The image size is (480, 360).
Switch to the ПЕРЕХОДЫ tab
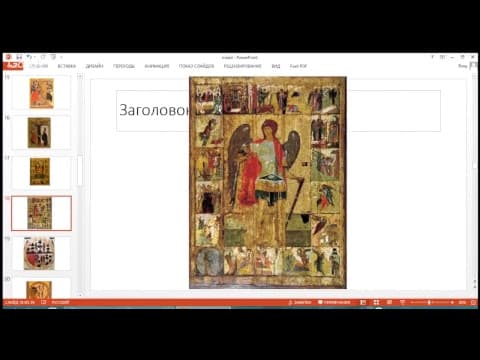[x=124, y=66]
